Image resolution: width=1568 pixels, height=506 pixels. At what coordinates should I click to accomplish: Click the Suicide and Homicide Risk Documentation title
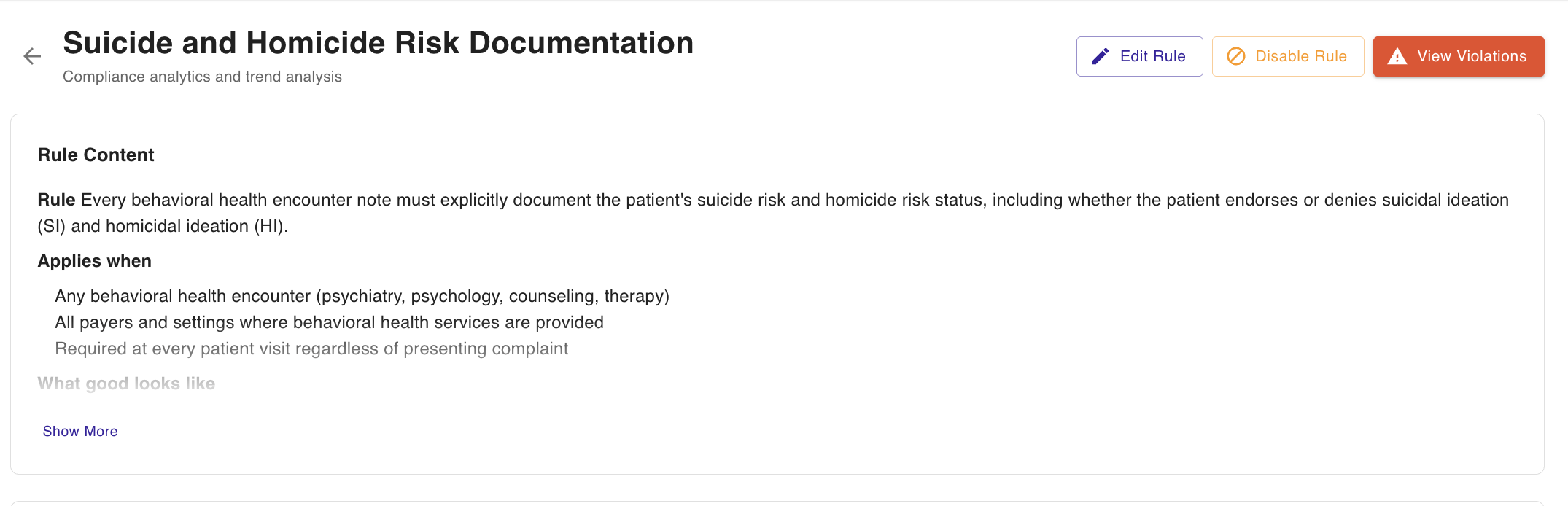click(378, 43)
